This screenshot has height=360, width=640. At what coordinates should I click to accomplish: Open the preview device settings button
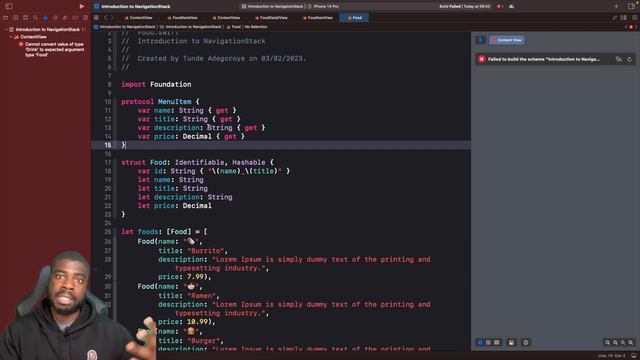[x=511, y=342]
